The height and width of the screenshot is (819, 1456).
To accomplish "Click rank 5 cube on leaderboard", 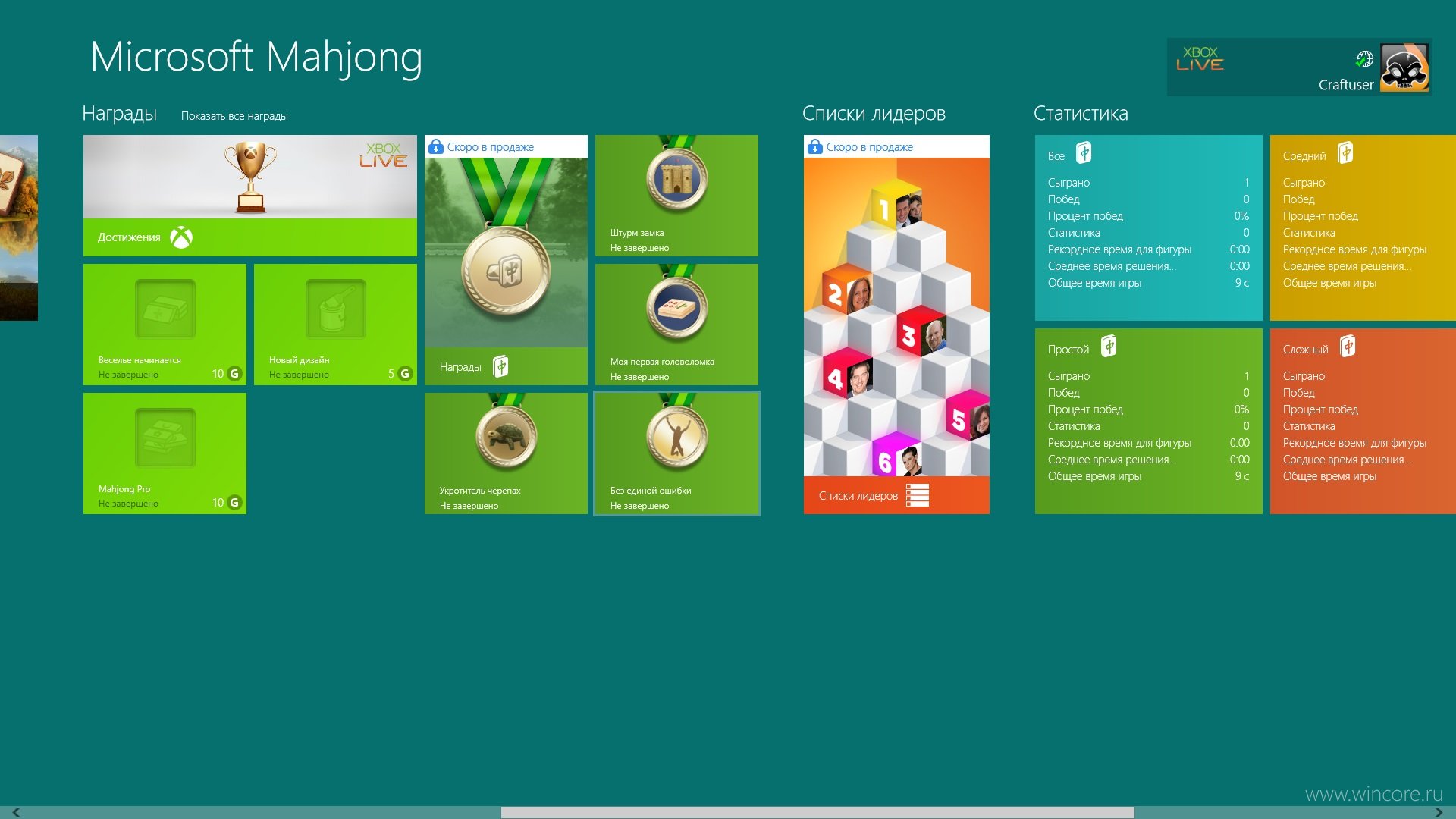I will pyautogui.click(x=968, y=416).
